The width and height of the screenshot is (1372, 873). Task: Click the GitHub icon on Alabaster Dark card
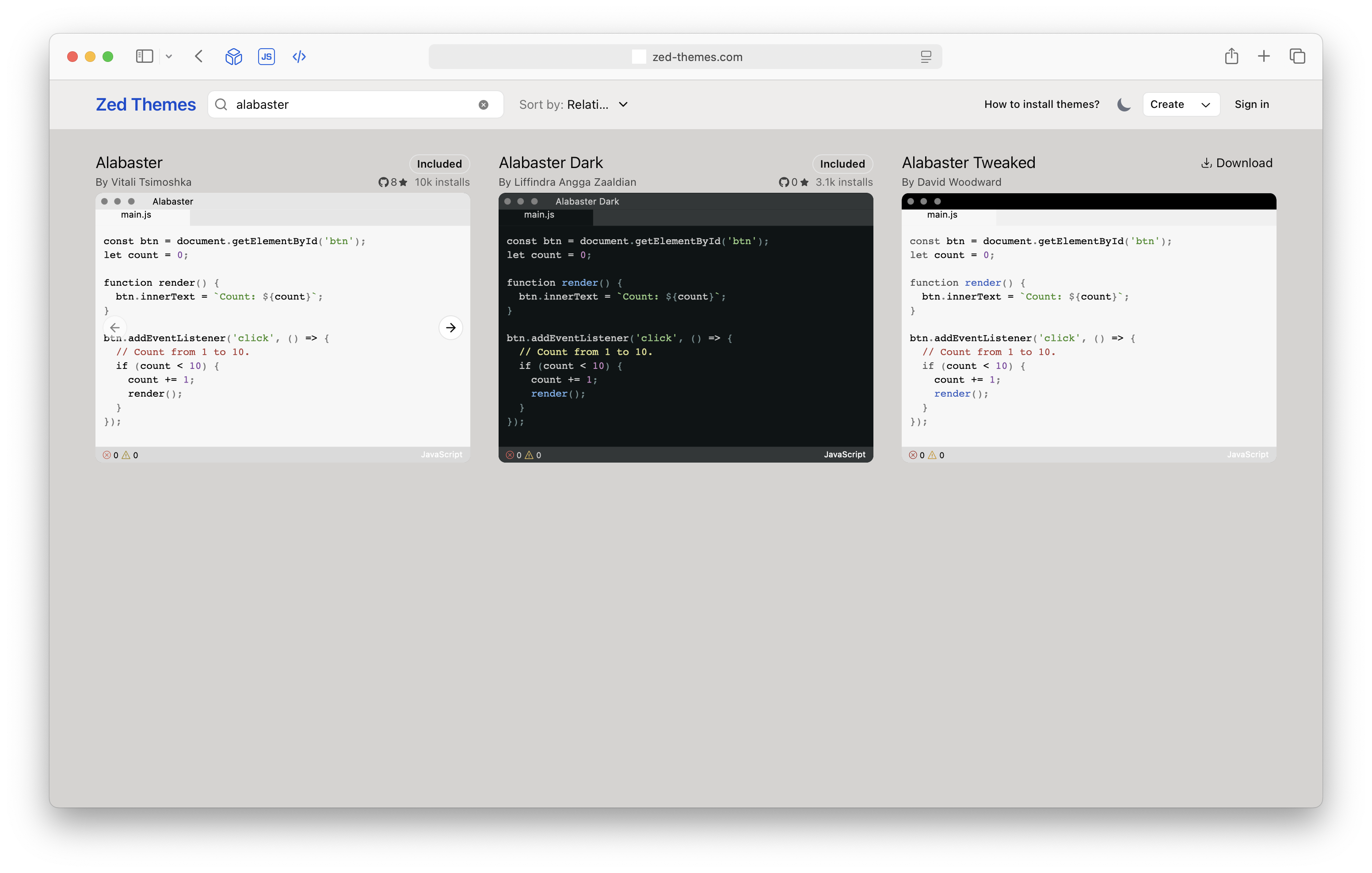click(x=784, y=182)
